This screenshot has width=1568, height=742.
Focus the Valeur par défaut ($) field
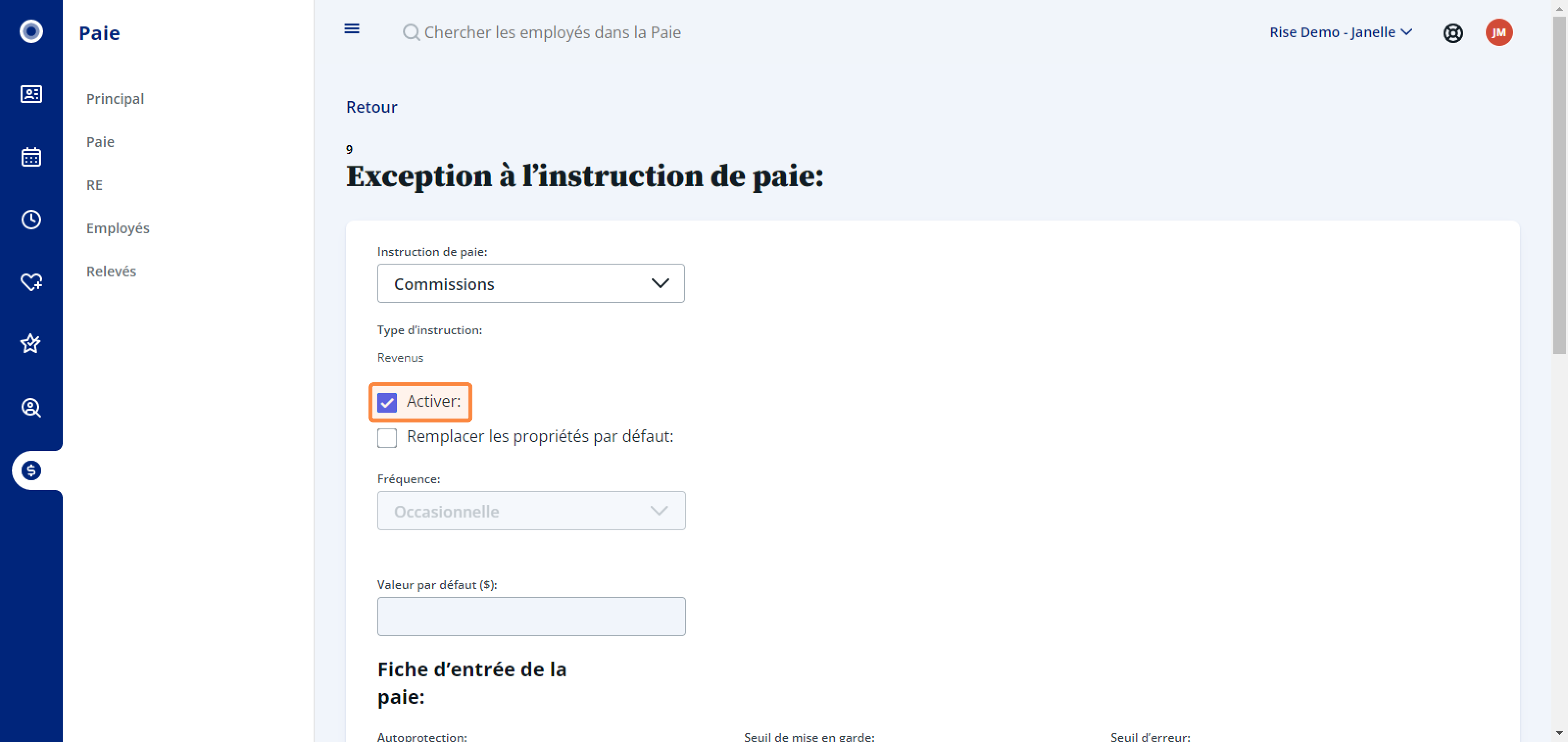point(531,616)
